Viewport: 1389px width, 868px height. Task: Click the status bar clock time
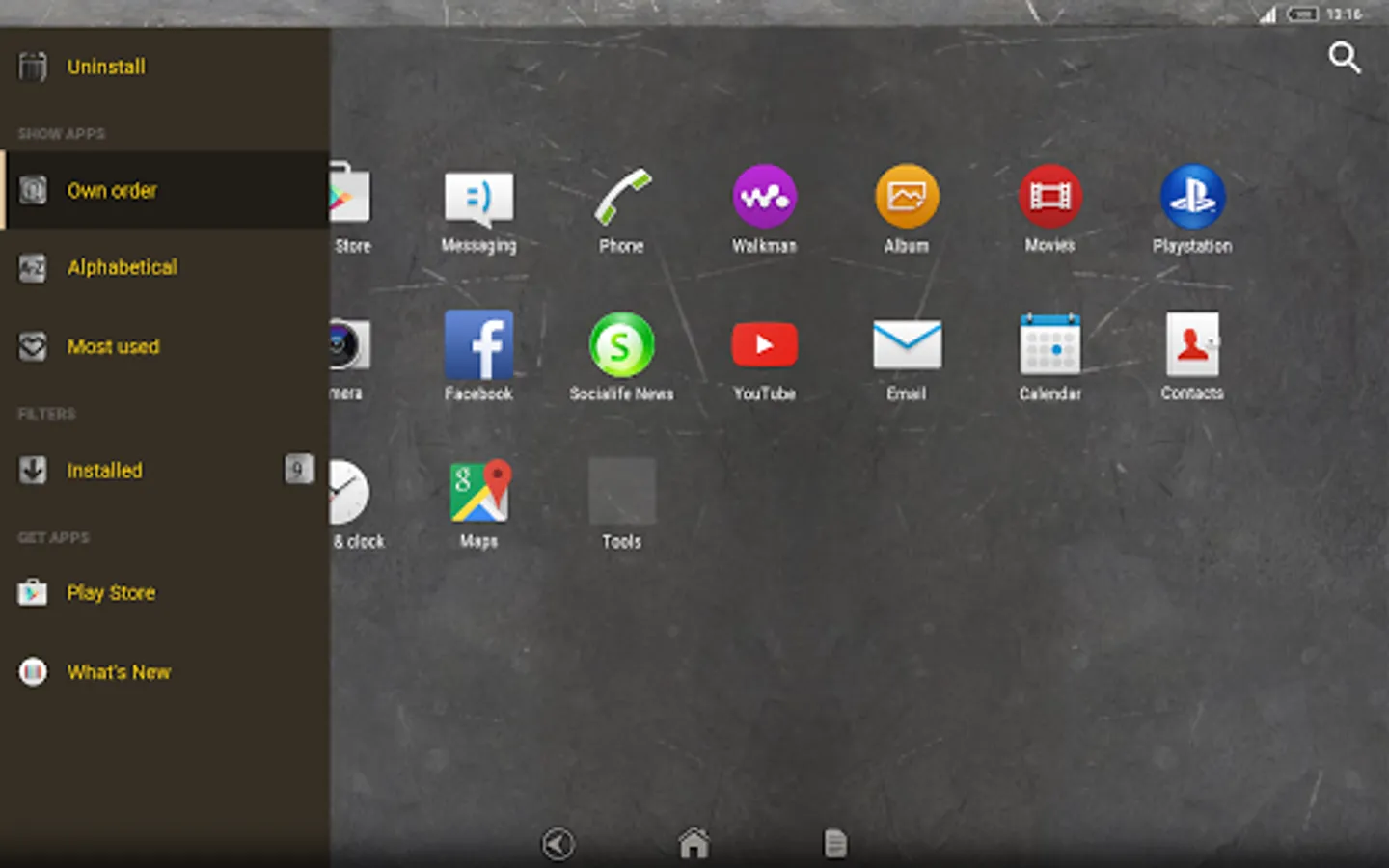click(1344, 14)
